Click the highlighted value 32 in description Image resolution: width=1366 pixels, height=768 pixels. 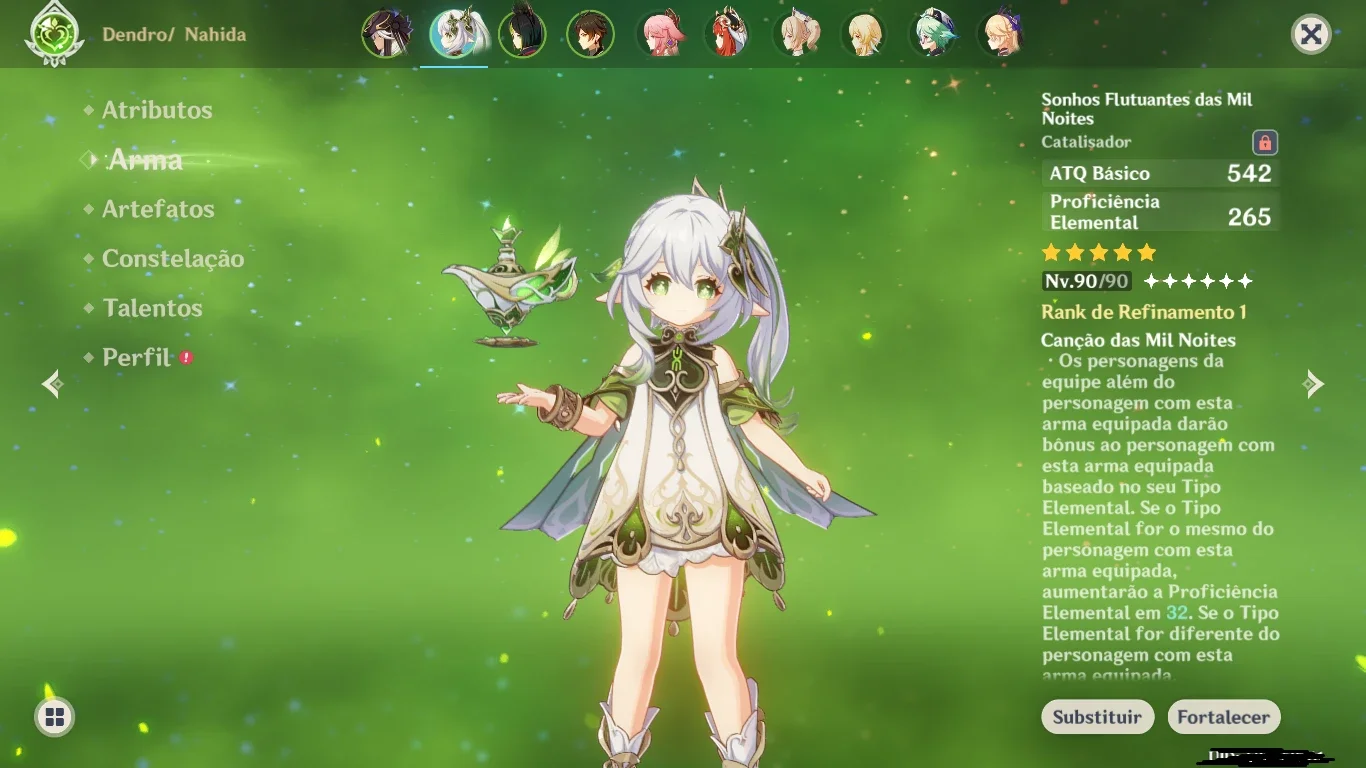coord(1177,613)
